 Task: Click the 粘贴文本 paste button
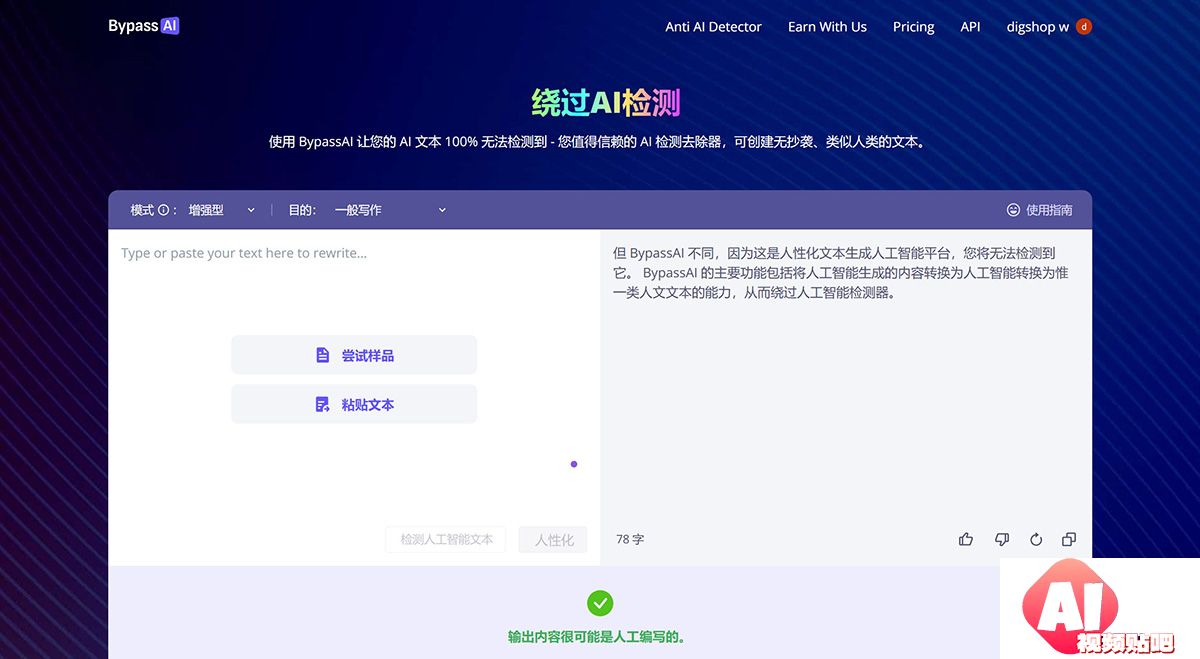pyautogui.click(x=354, y=404)
